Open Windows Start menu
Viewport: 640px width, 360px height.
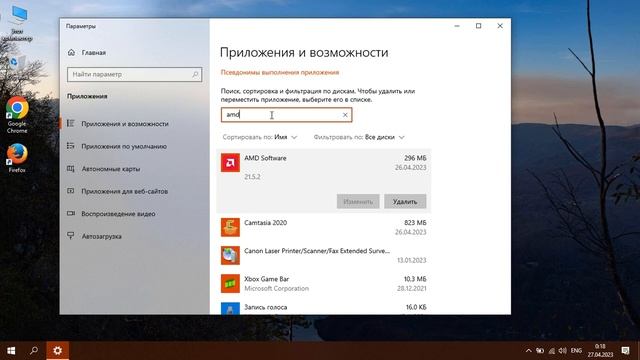pyautogui.click(x=11, y=351)
